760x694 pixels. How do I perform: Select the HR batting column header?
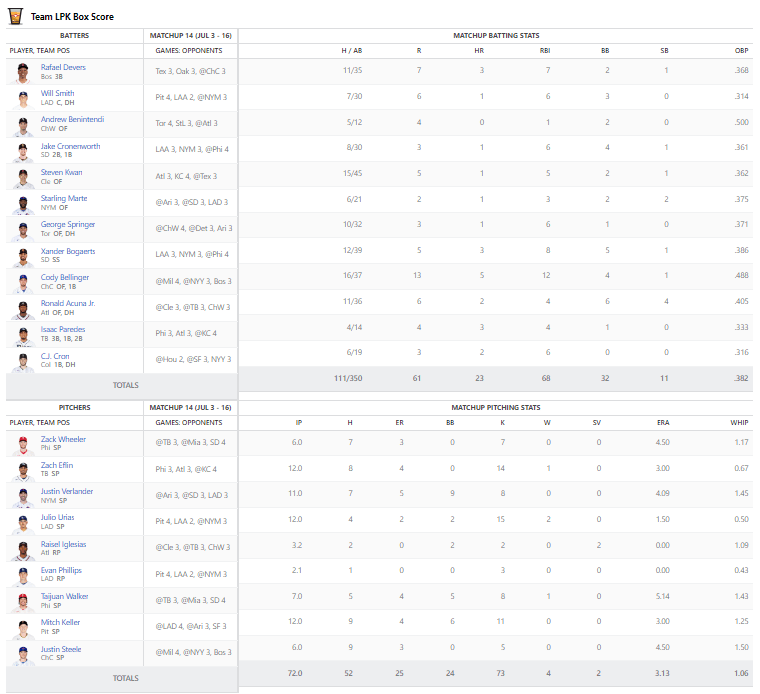(481, 48)
